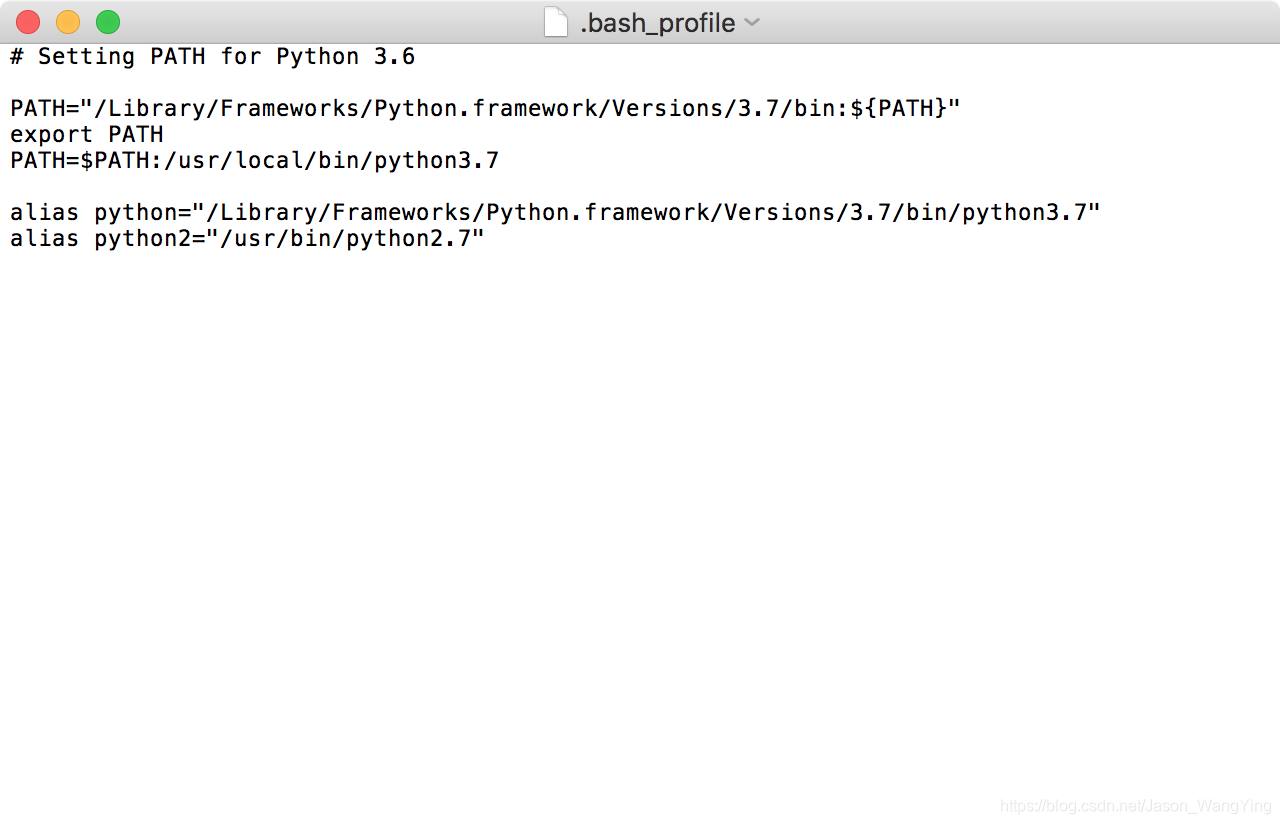This screenshot has height=824, width=1280.
Task: Click the word alias starting the python2 line
Action: 44,238
